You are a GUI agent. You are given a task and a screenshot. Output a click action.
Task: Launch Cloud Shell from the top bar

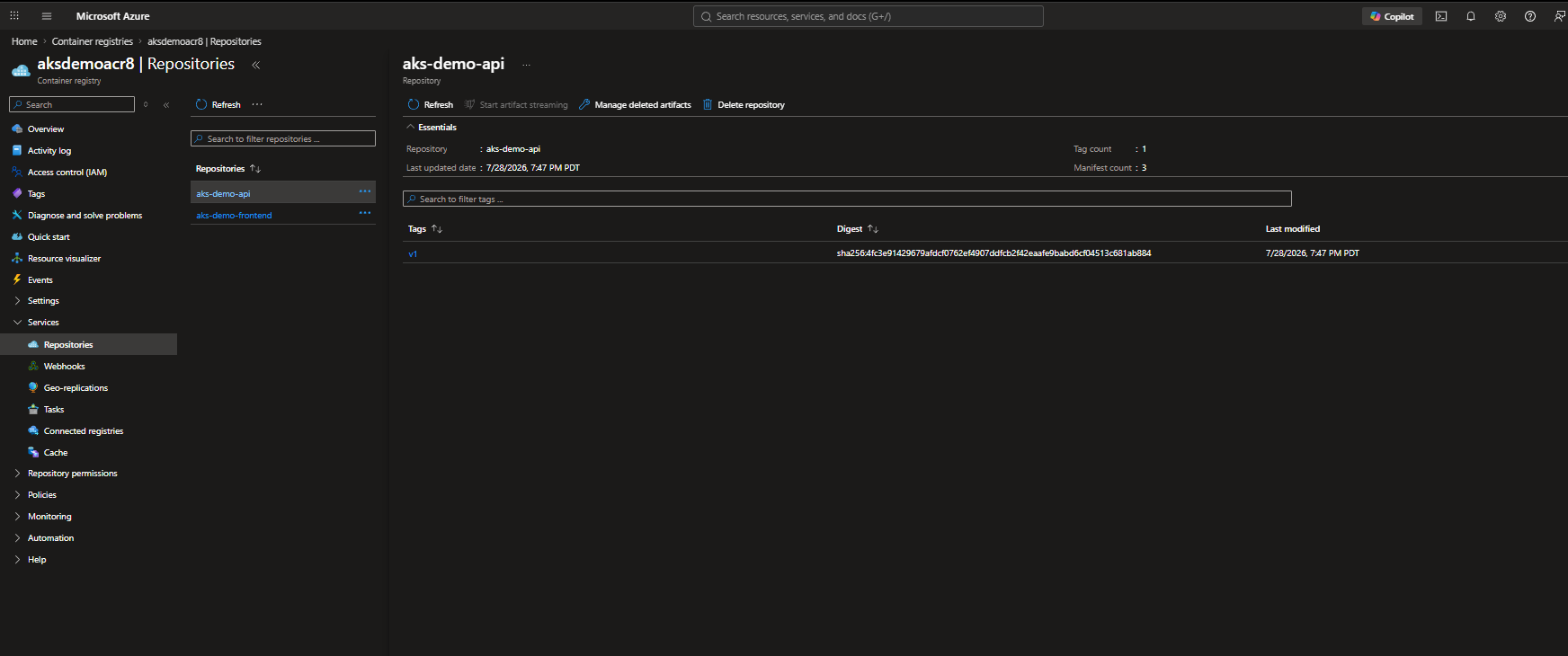click(x=1441, y=16)
